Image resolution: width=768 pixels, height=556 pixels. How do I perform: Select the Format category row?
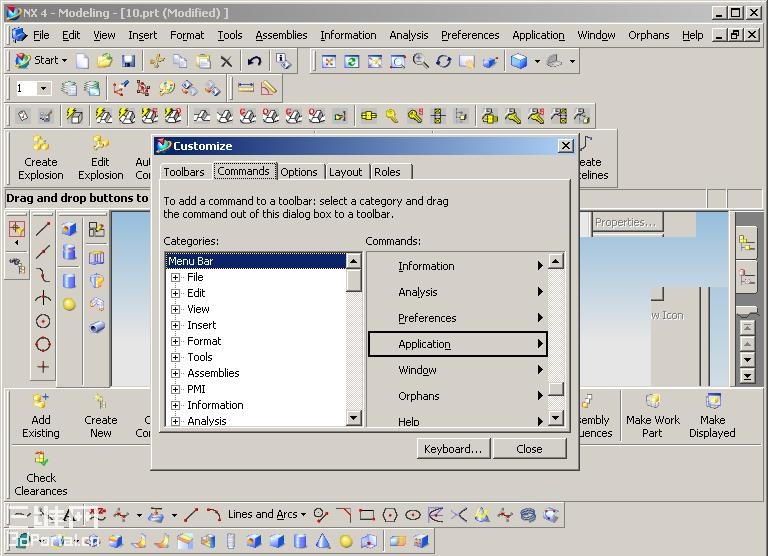pos(204,341)
